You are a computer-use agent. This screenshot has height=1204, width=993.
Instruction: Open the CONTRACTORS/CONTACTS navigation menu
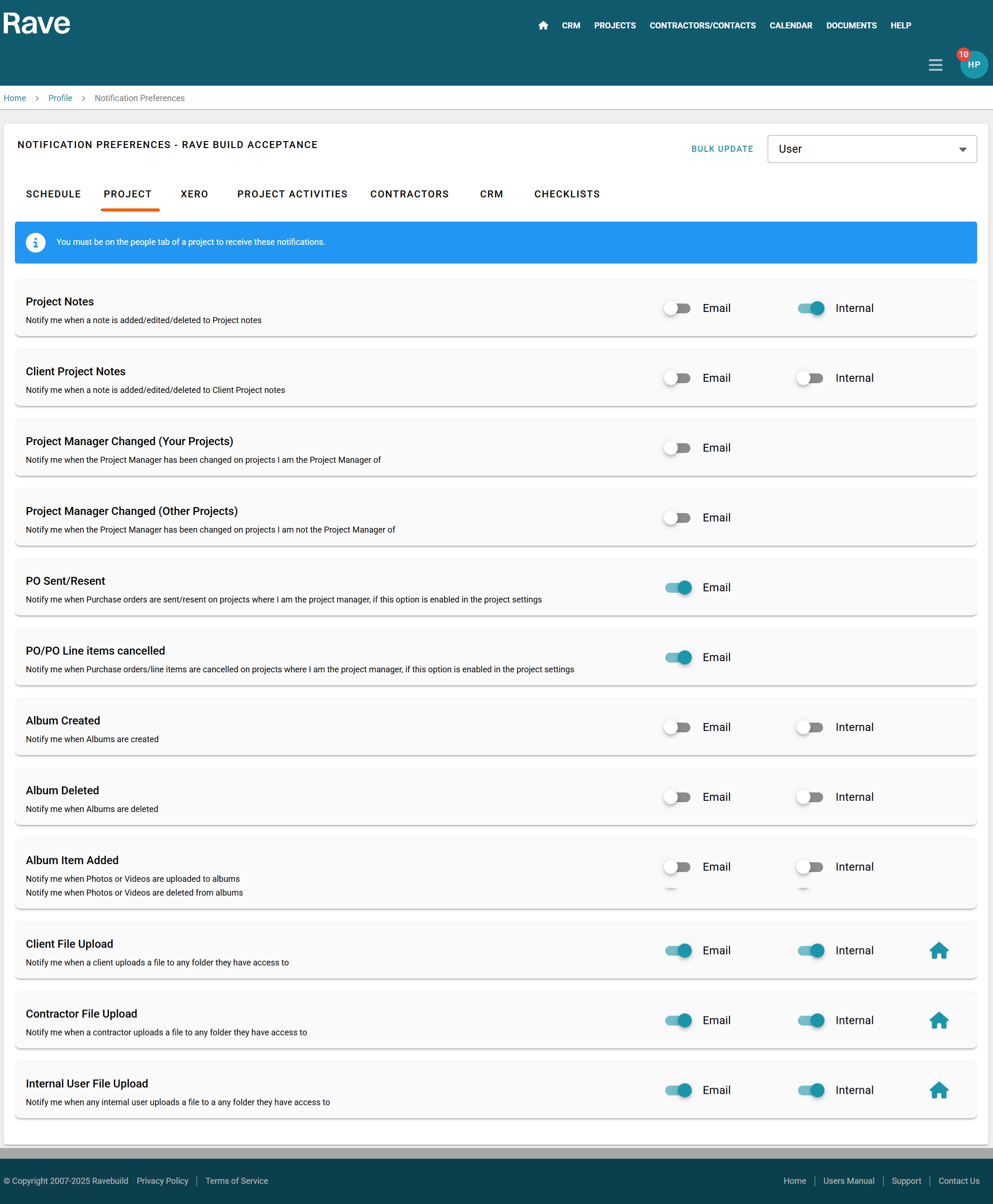[x=703, y=25]
